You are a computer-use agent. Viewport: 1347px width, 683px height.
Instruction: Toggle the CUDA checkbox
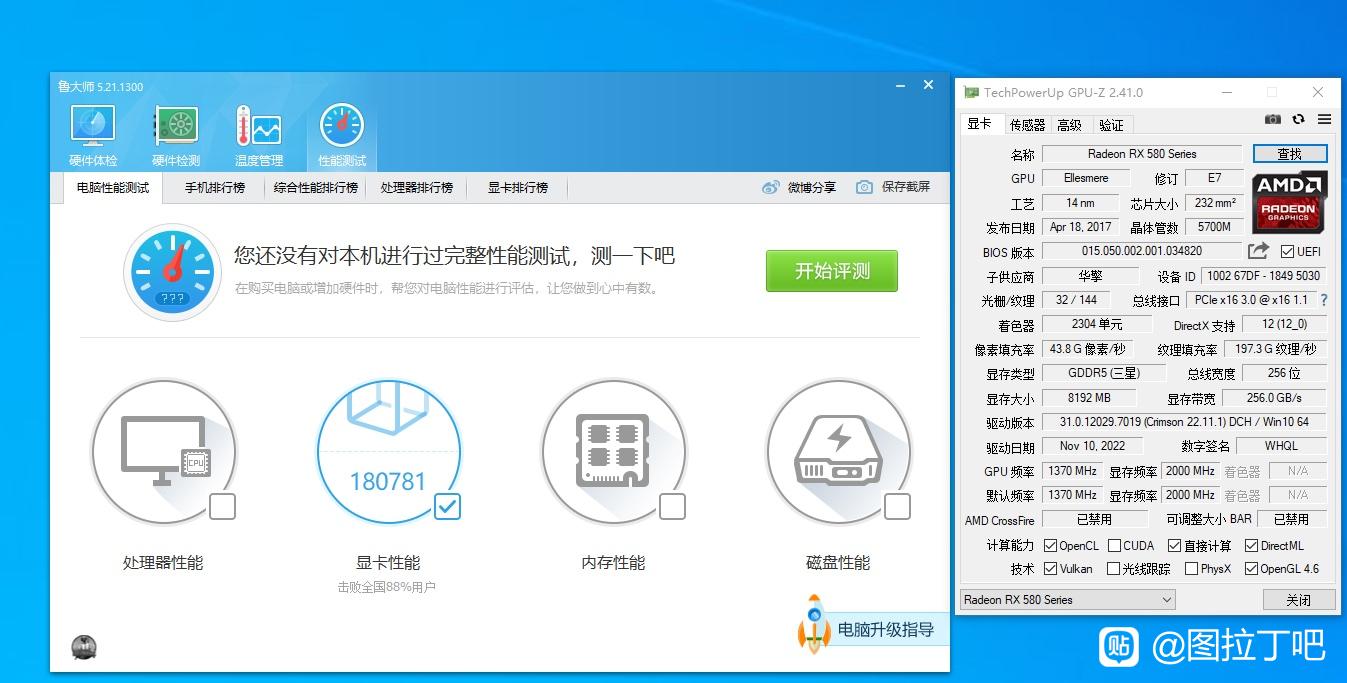[1114, 545]
